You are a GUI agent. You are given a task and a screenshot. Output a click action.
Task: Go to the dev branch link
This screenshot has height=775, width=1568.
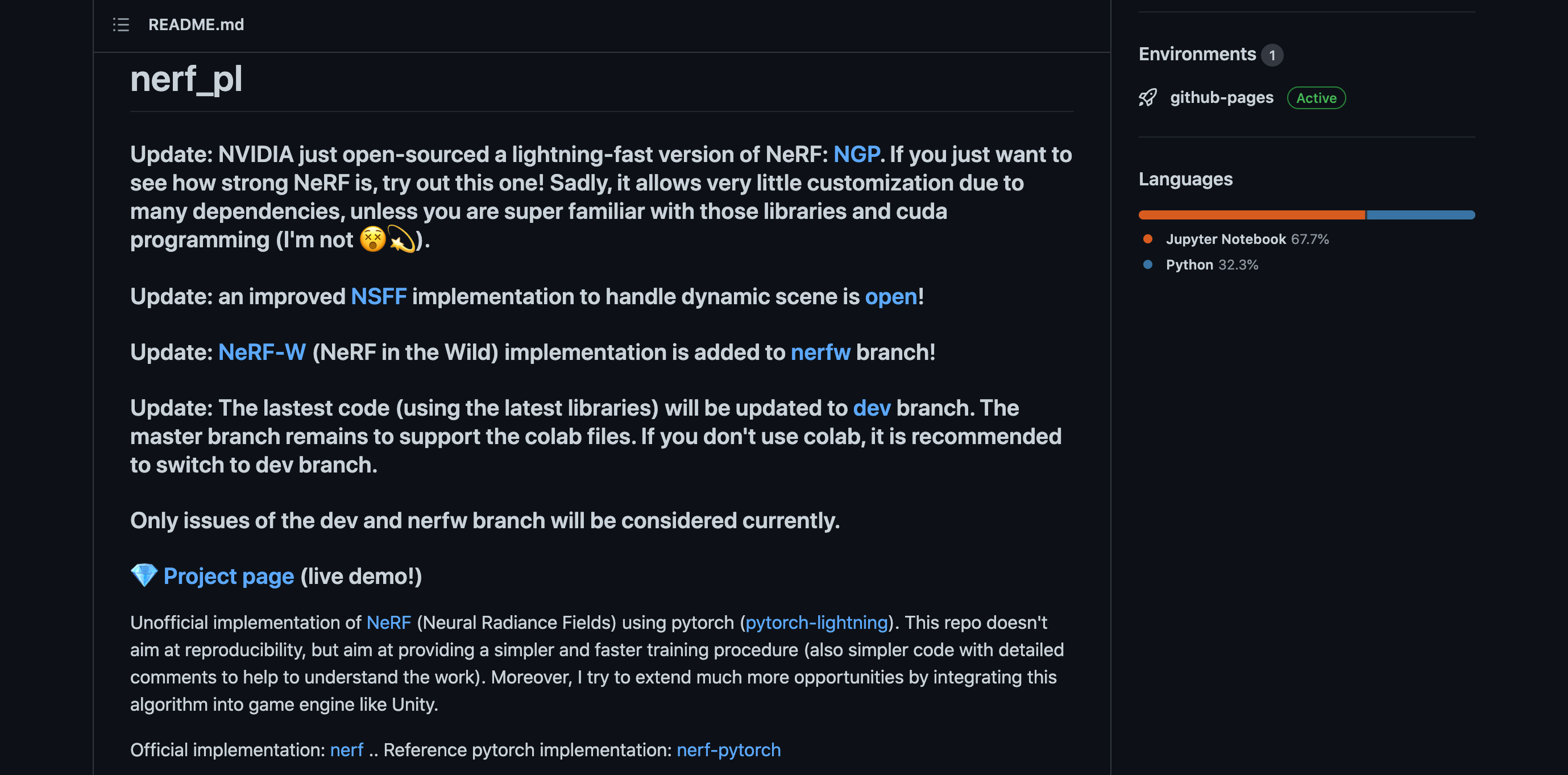[x=872, y=408]
